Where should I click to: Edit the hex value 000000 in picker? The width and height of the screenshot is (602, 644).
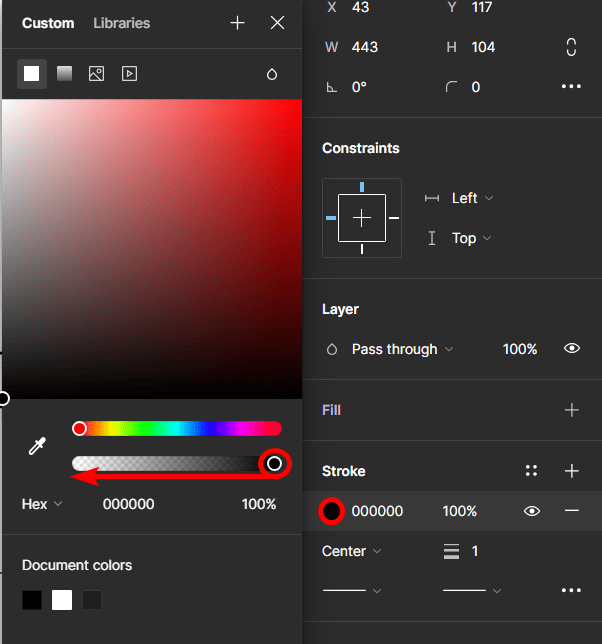point(129,504)
